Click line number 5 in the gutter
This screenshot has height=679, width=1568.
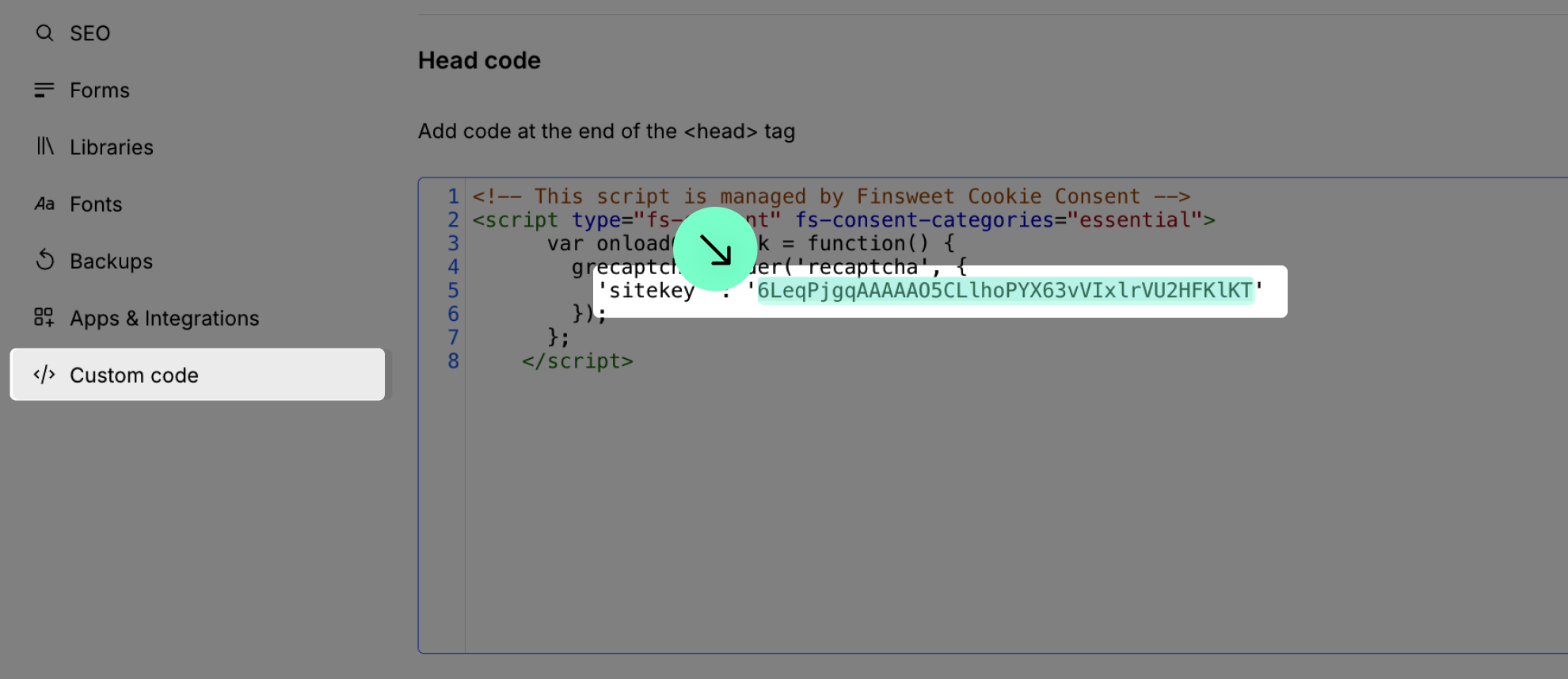tap(453, 291)
